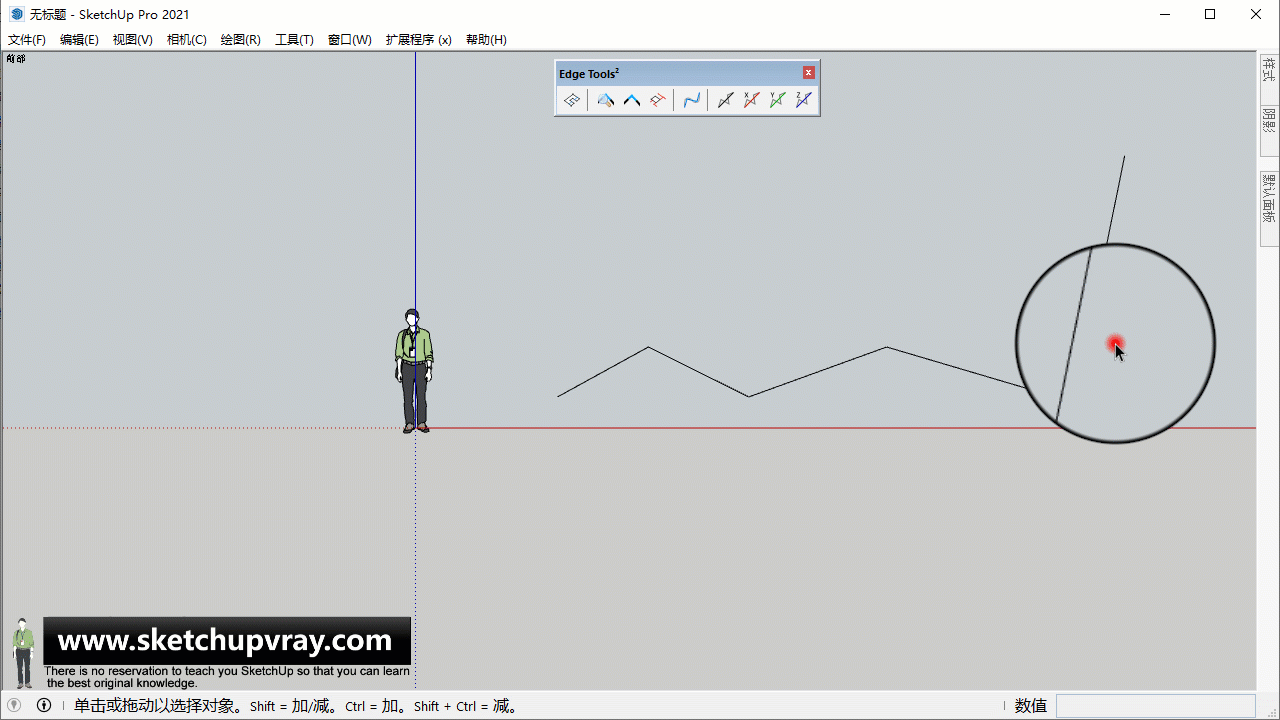Open the 文件(F) menu
1280x720 pixels.
pos(27,40)
